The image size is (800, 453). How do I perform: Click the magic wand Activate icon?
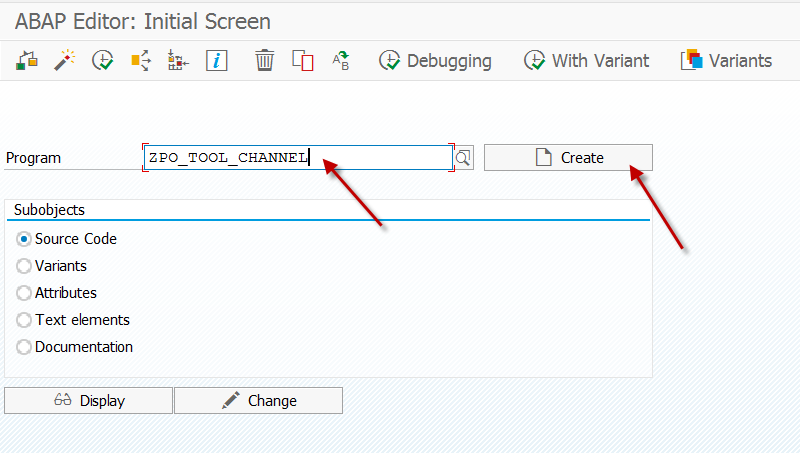65,61
